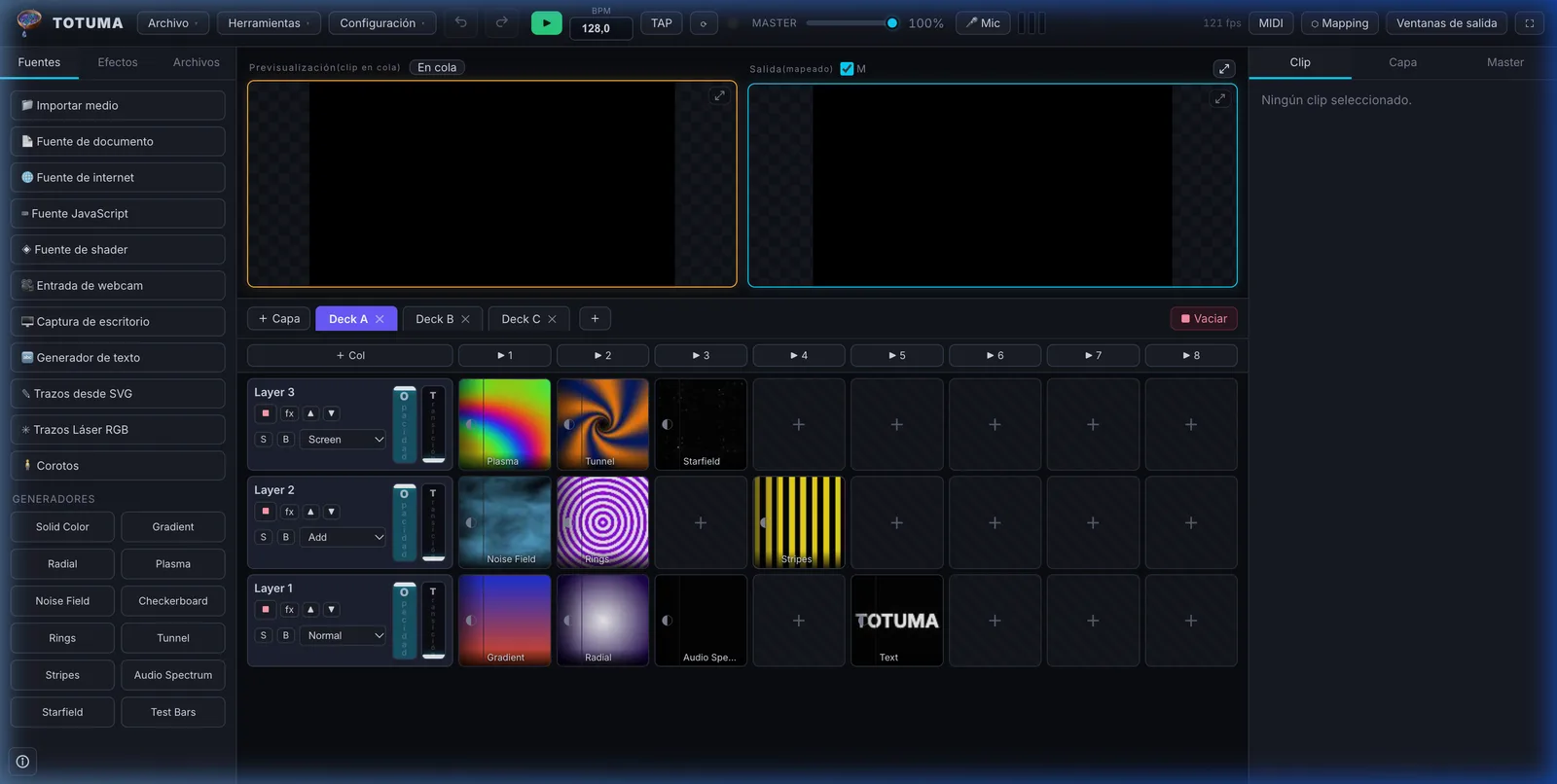1557x784 pixels.
Task: Toggle the M mapped output checkbox
Action: (847, 69)
